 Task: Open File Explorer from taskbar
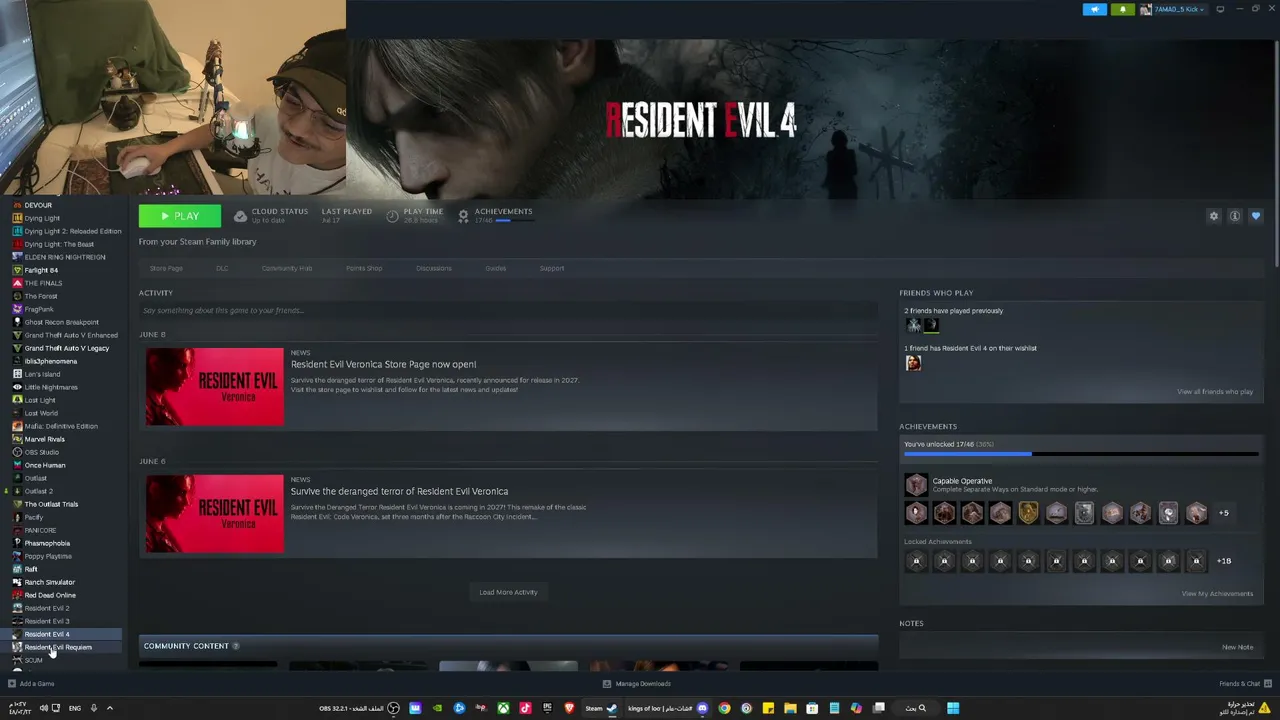(790, 708)
